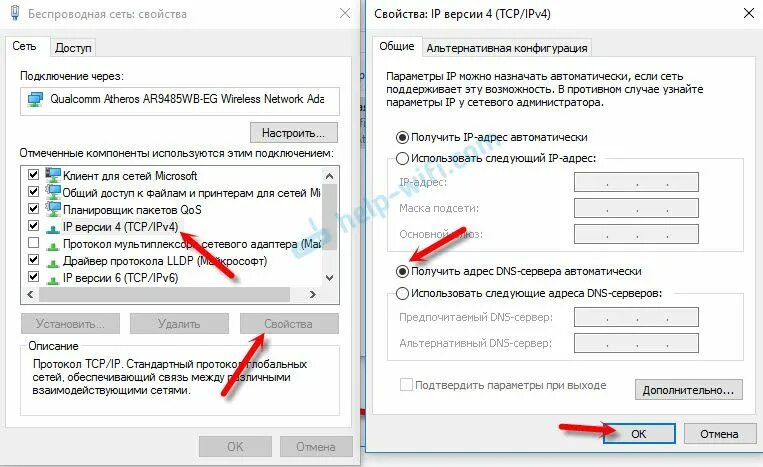Click the components list scroll up arrow

point(329,176)
